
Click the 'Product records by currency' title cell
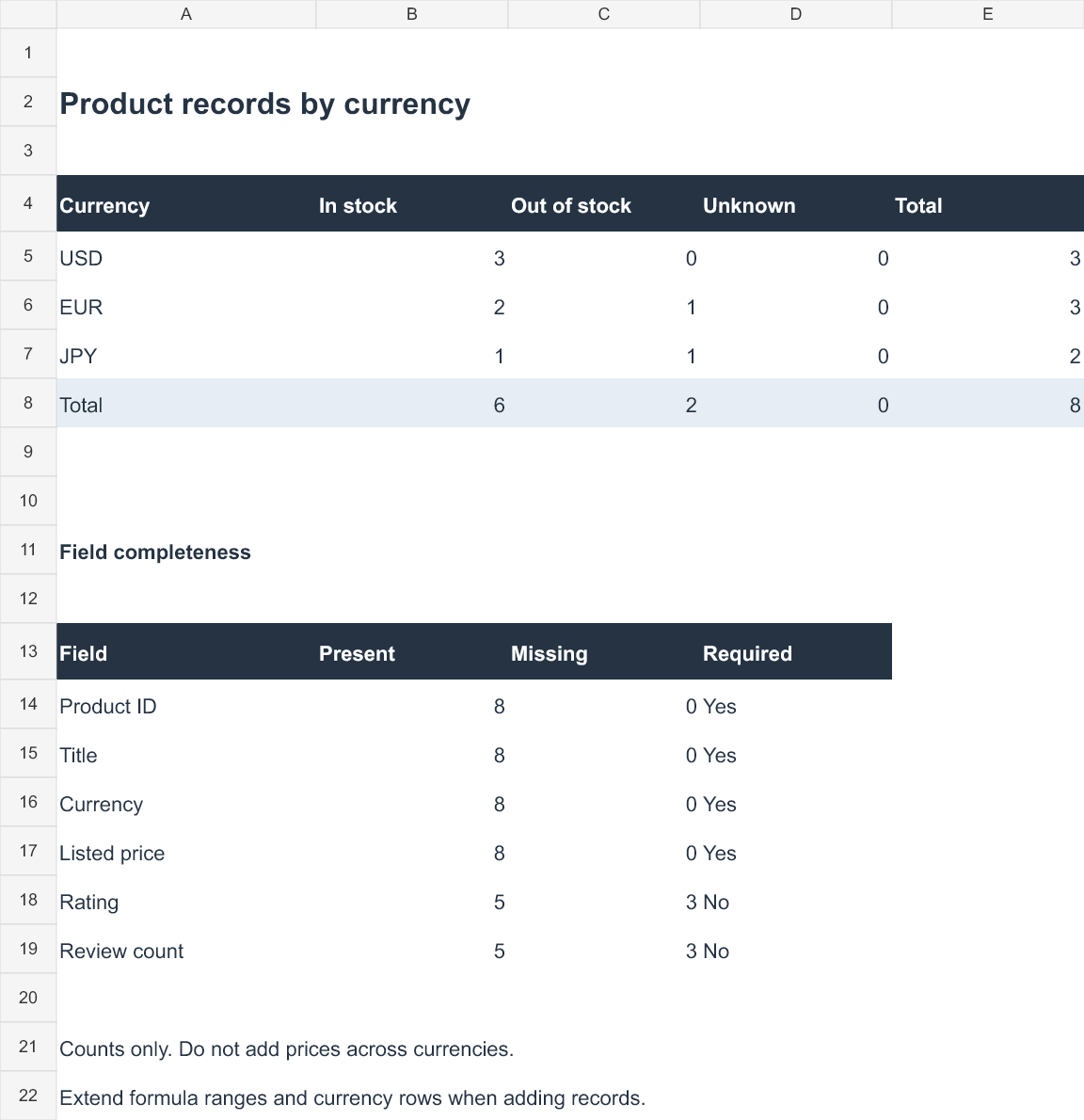coord(265,104)
